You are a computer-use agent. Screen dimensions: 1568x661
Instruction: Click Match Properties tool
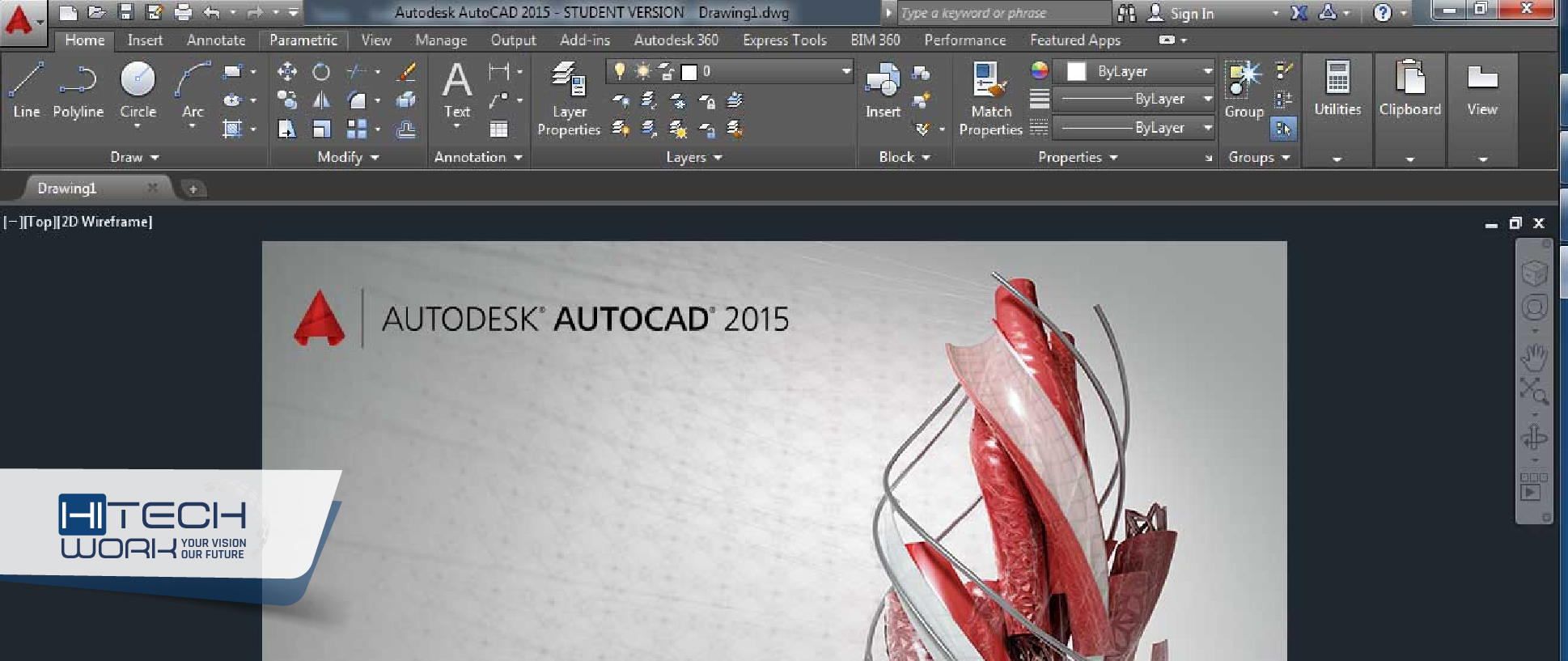990,99
